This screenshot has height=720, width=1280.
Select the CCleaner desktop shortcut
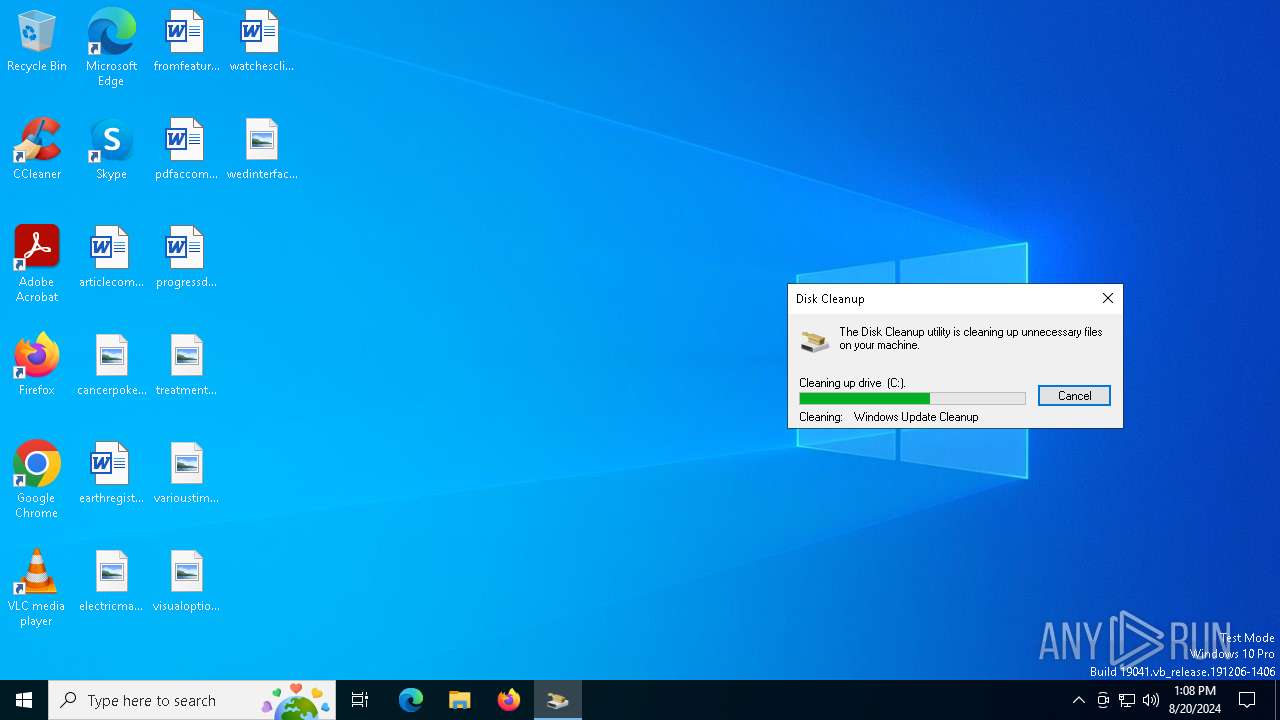click(x=37, y=149)
